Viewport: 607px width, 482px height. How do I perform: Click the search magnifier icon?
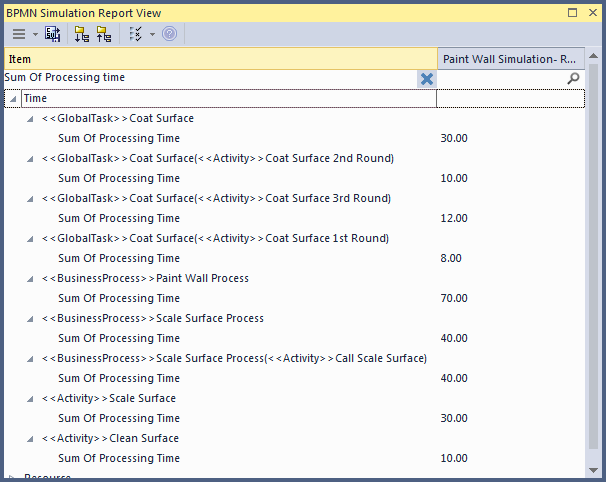573,78
